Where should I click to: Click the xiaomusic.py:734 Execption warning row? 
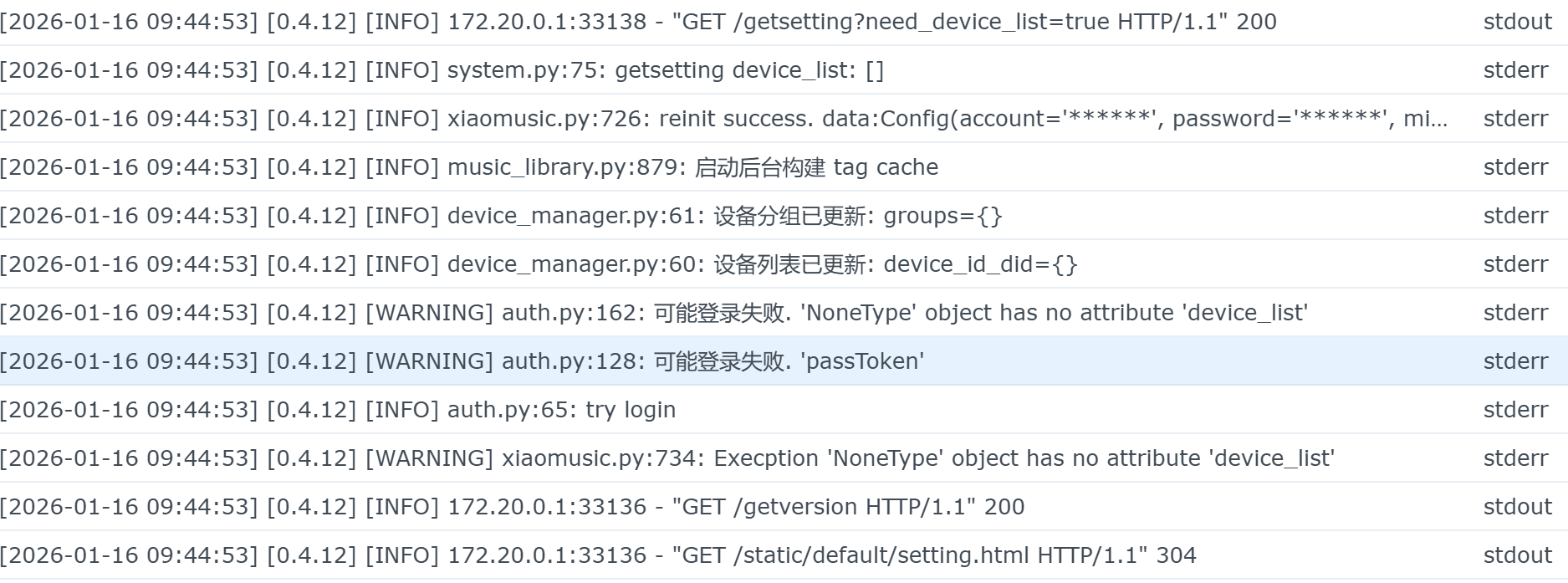point(667,458)
